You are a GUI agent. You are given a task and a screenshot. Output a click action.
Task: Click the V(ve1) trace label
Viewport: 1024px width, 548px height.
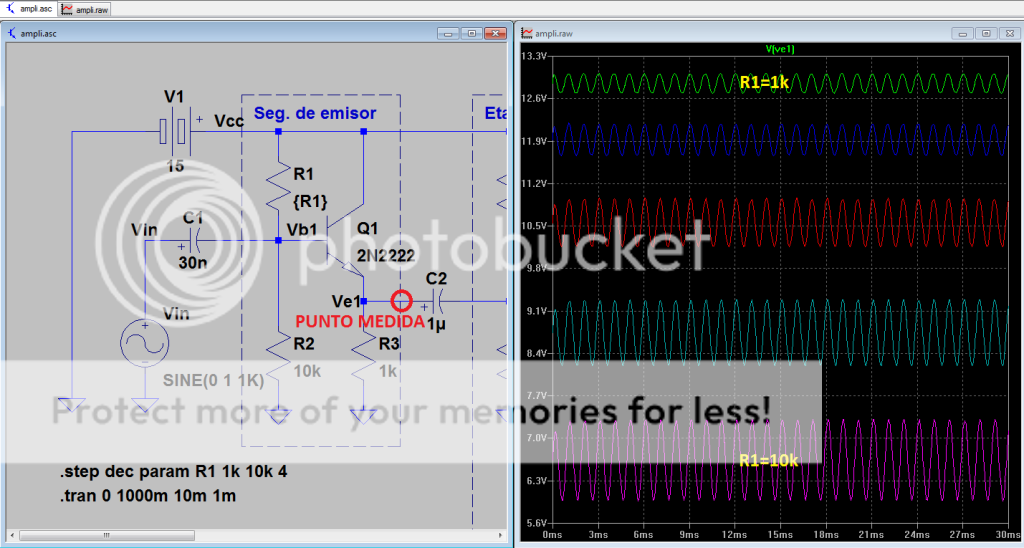tap(780, 49)
